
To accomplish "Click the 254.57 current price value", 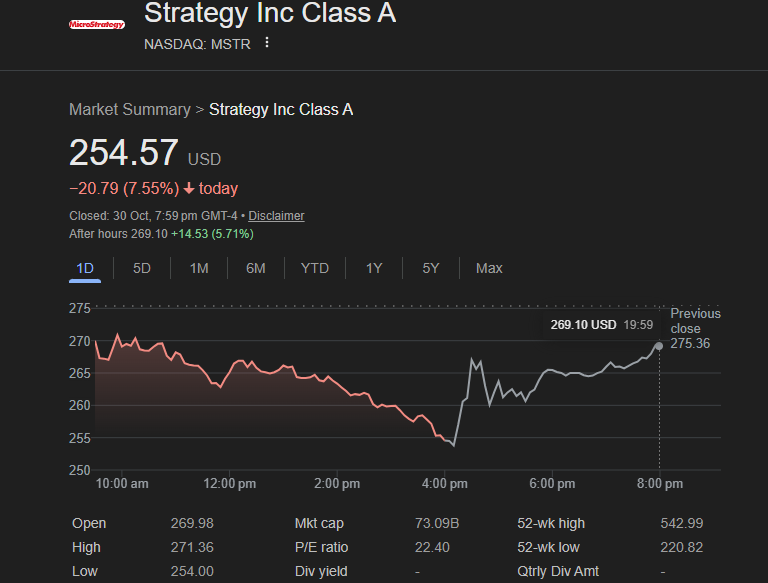I will 124,153.
